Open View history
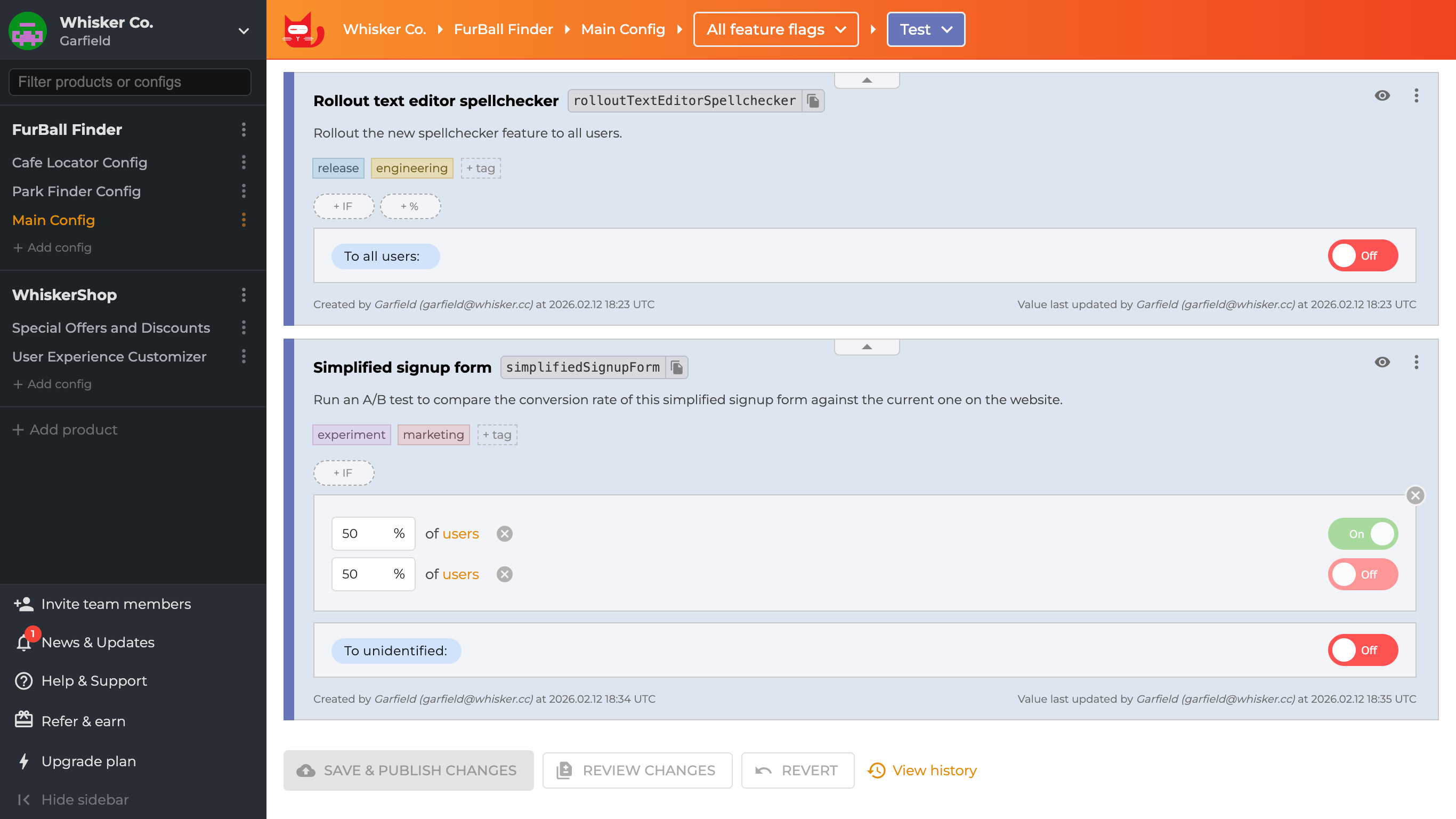The height and width of the screenshot is (819, 1456). (933, 770)
